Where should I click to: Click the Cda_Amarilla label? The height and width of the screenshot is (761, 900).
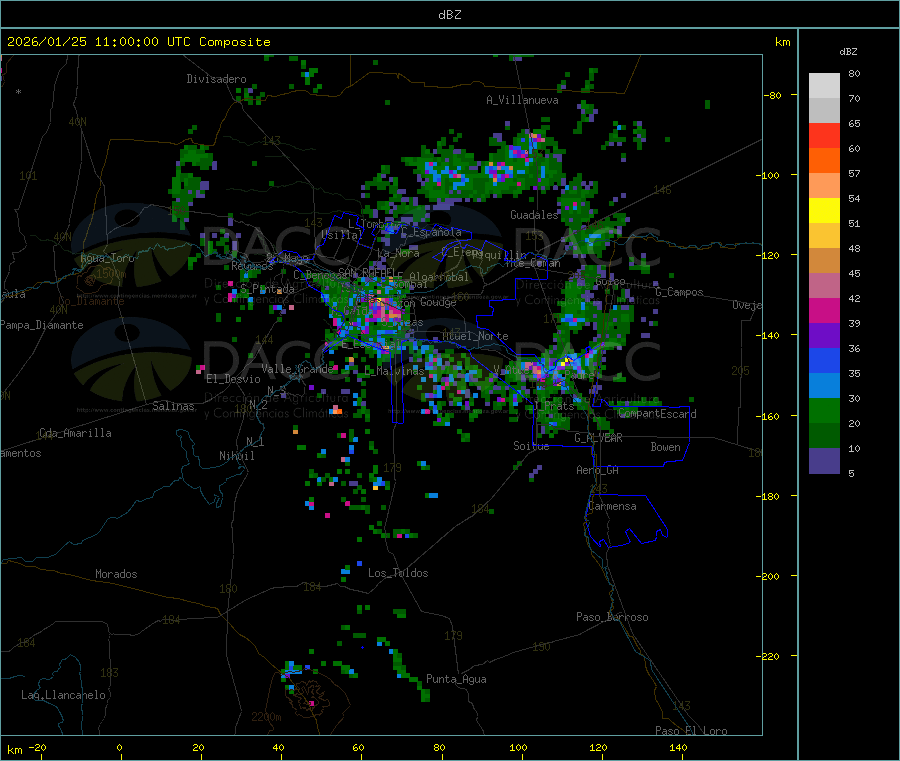(x=75, y=433)
